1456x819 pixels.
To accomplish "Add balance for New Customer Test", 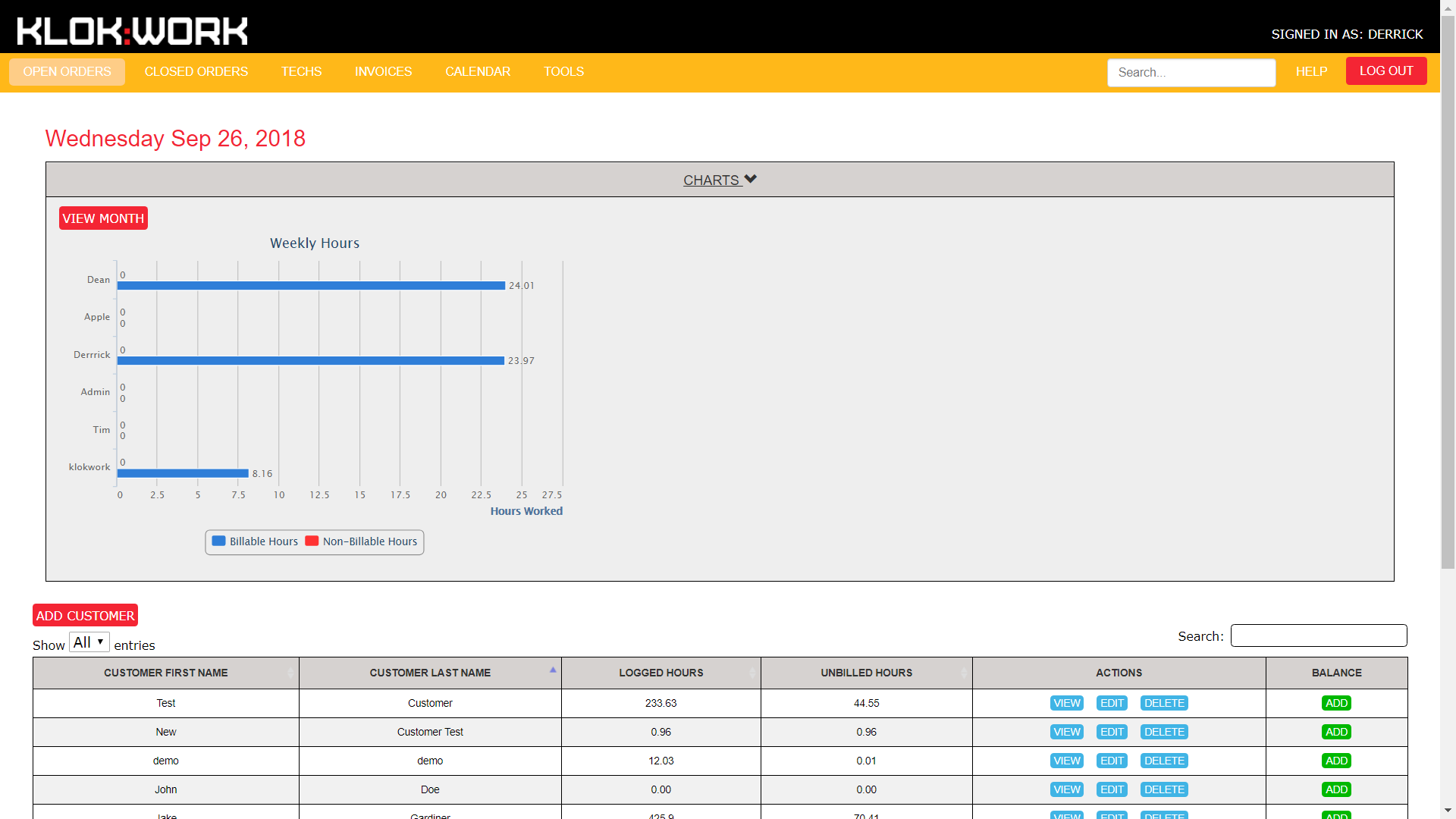I will [1336, 732].
